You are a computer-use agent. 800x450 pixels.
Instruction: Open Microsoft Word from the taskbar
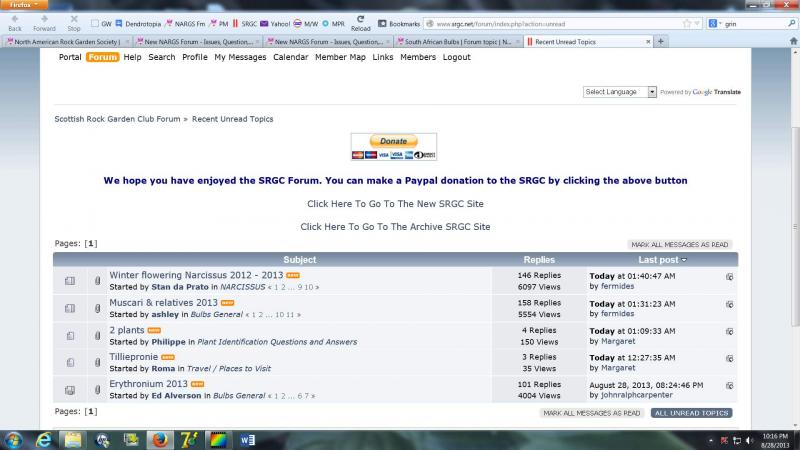click(x=247, y=438)
